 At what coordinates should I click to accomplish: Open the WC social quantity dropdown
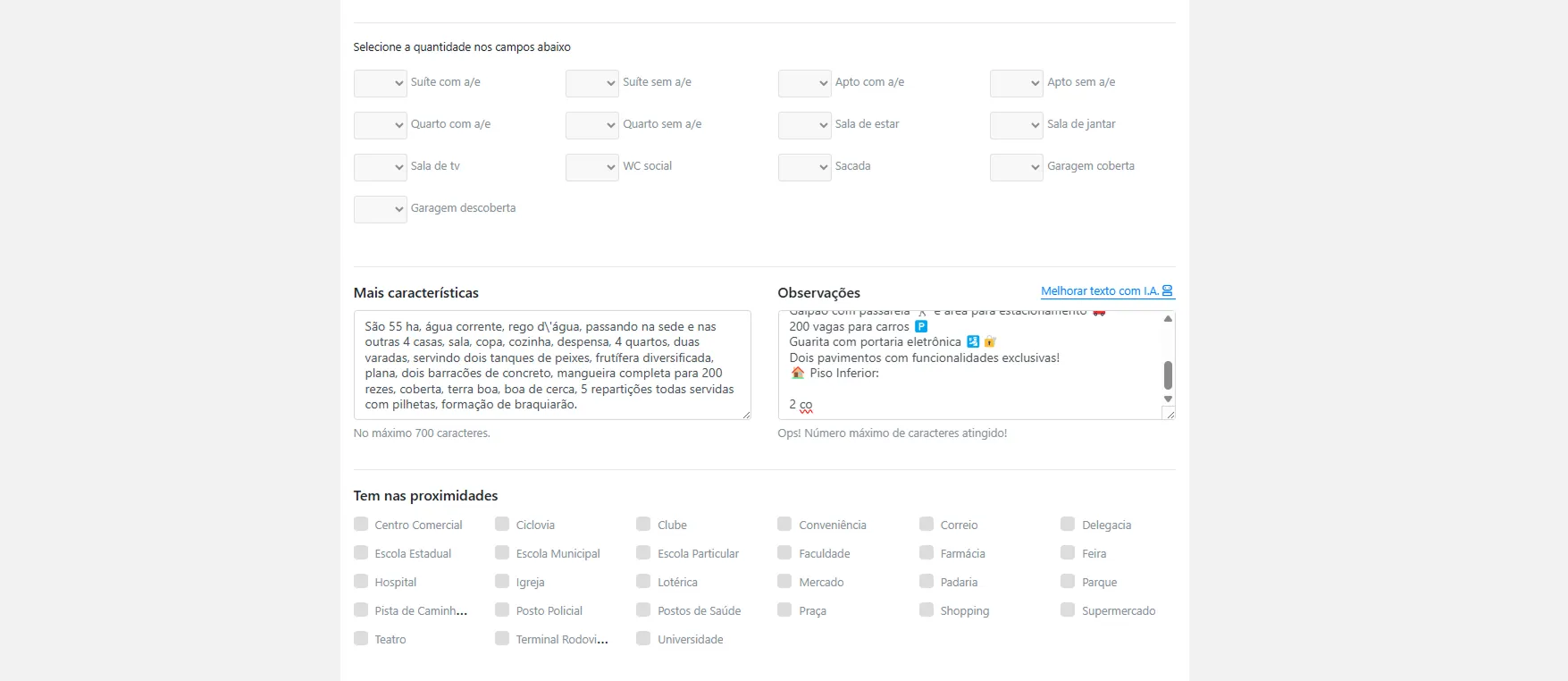pos(592,167)
